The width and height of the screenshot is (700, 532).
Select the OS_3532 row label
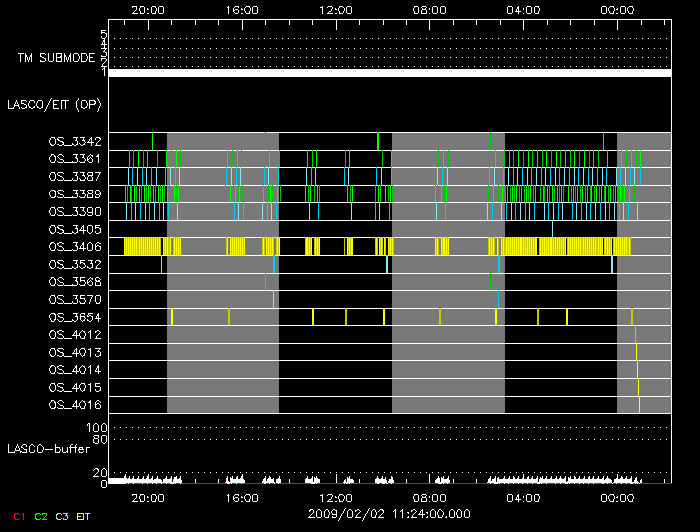click(75, 265)
